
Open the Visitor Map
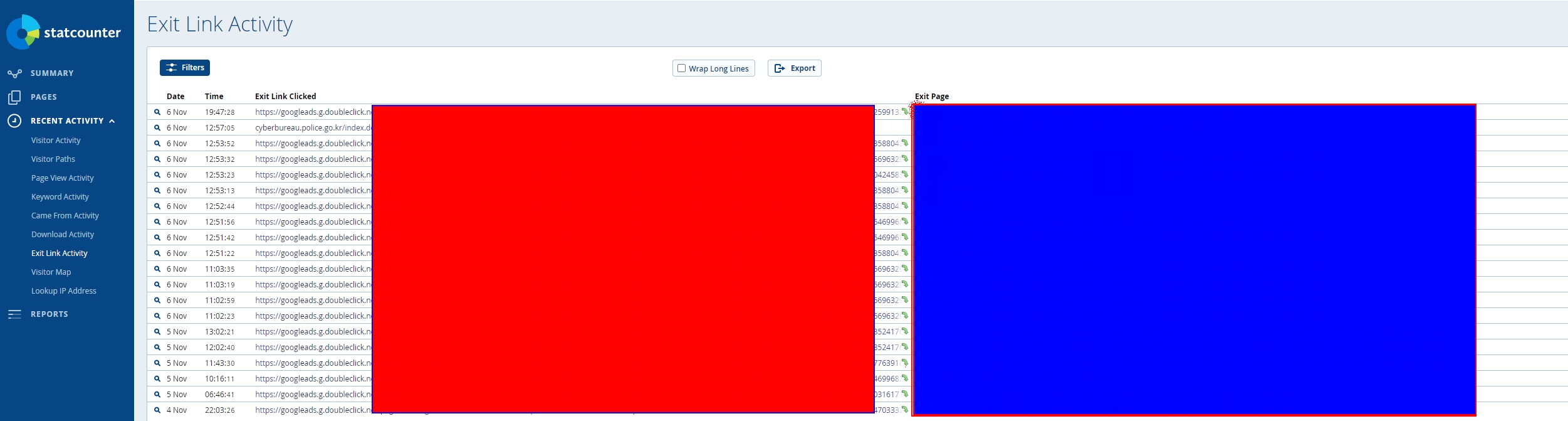51,272
